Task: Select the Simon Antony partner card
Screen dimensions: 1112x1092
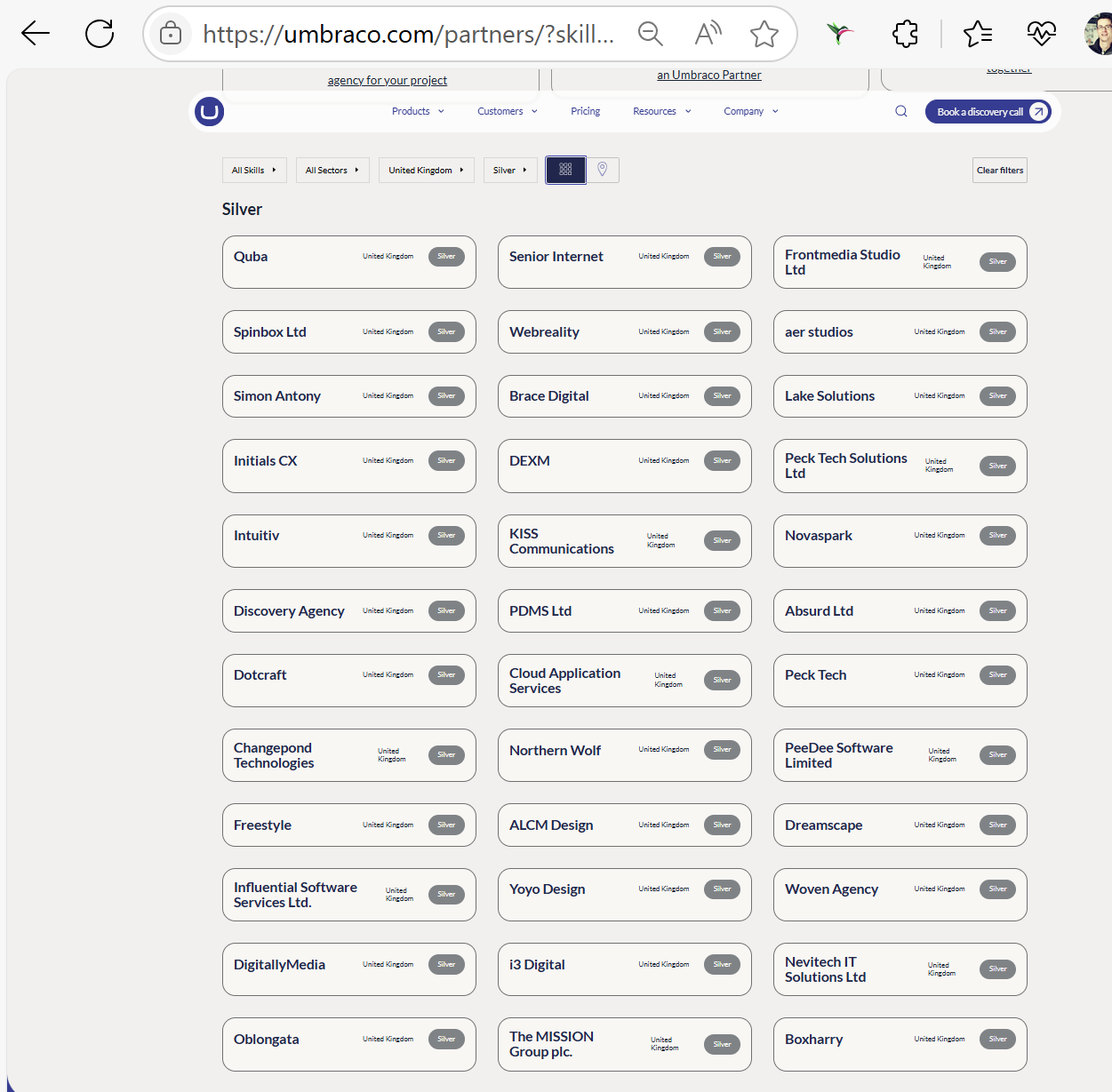Action: click(x=349, y=396)
